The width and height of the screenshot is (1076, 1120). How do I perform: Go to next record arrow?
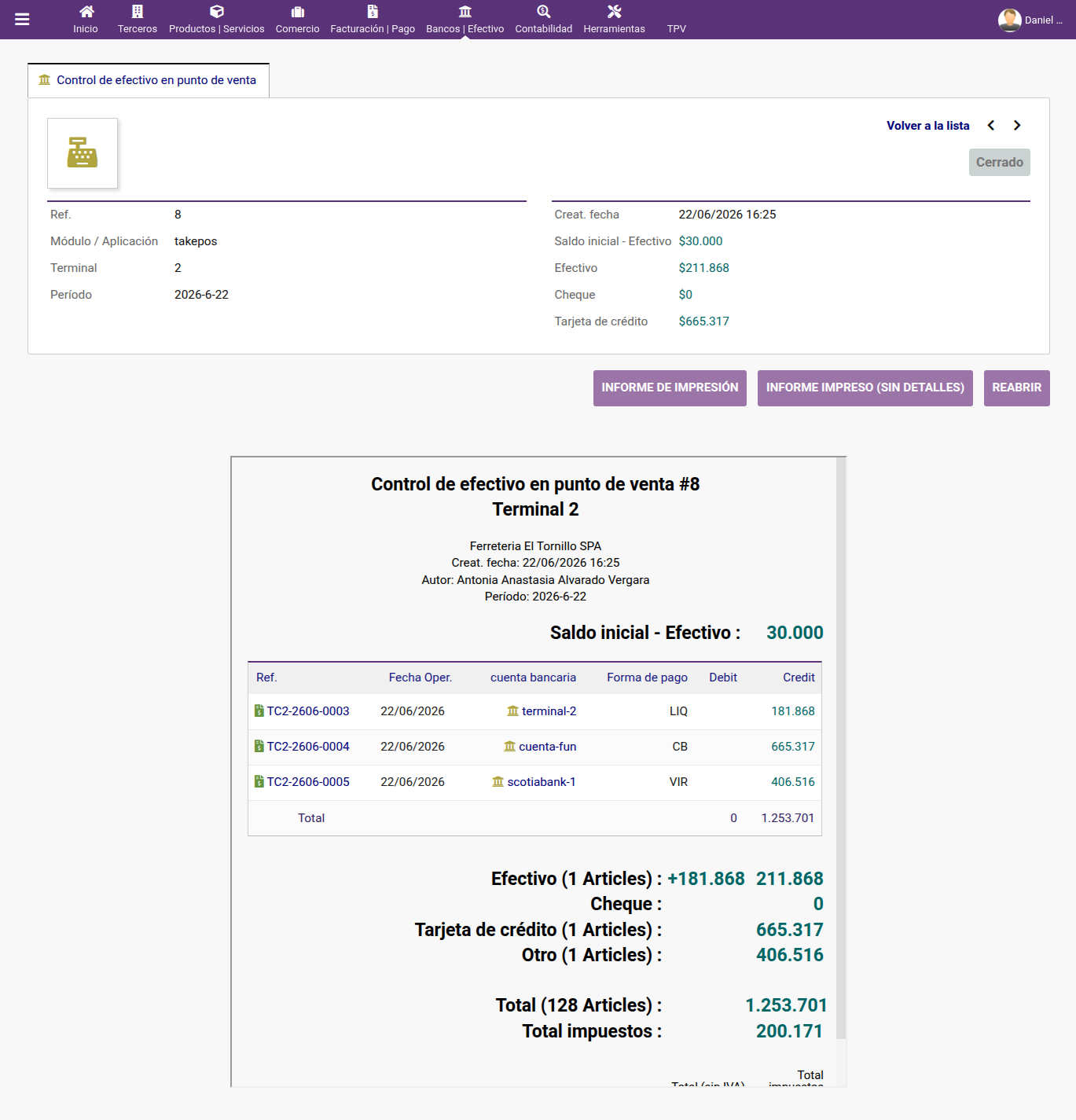pos(1017,126)
